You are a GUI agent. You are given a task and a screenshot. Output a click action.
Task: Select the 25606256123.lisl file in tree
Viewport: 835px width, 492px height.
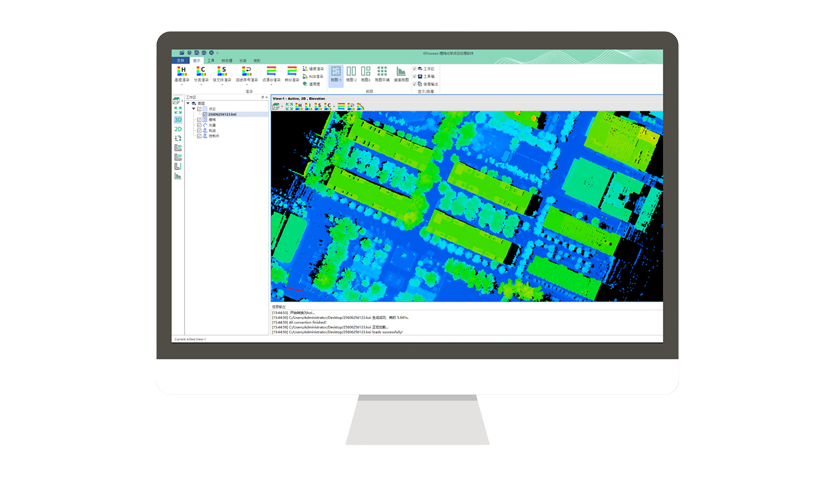[x=221, y=114]
